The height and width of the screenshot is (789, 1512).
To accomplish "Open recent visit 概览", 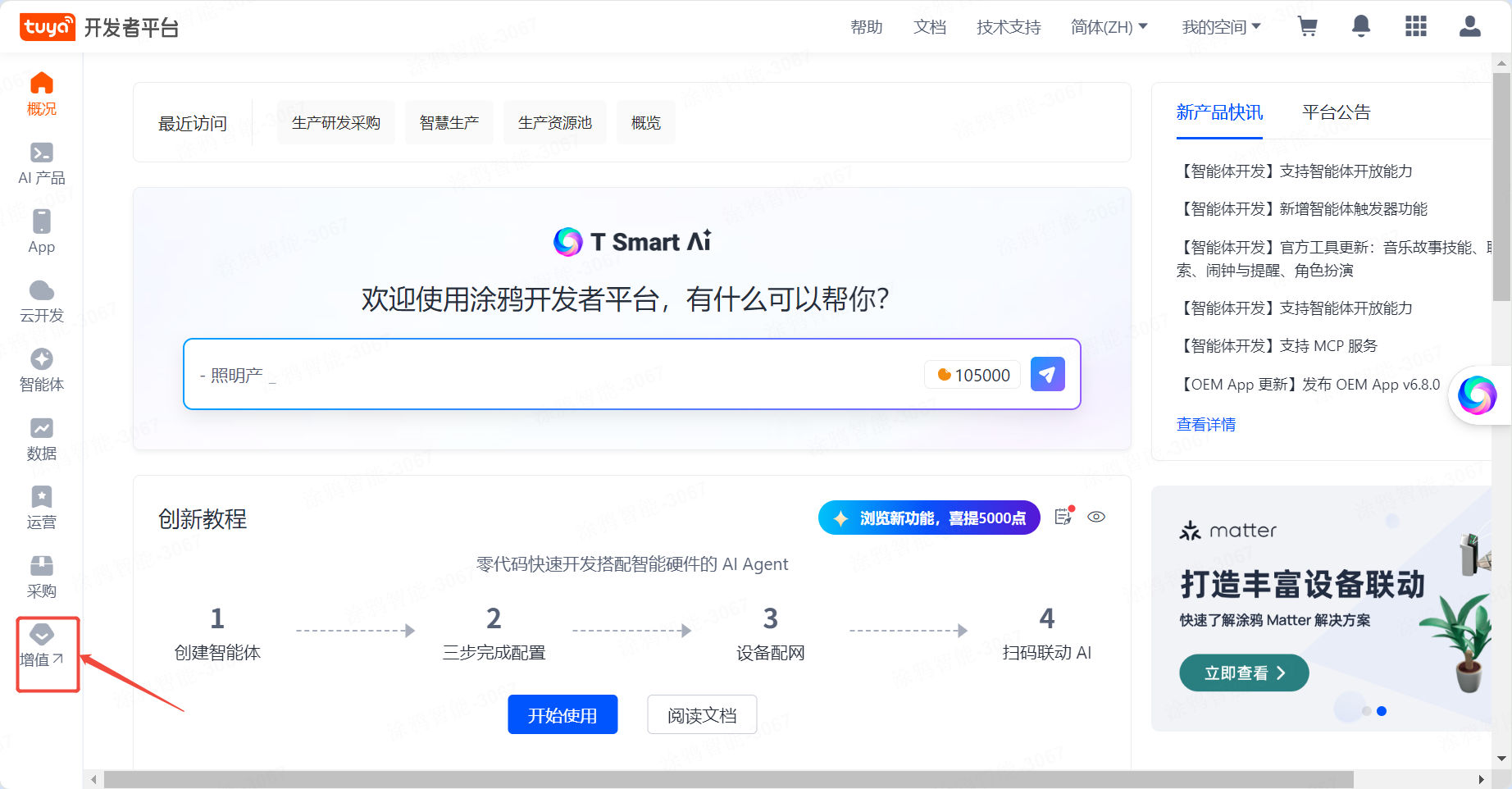I will 646,122.
